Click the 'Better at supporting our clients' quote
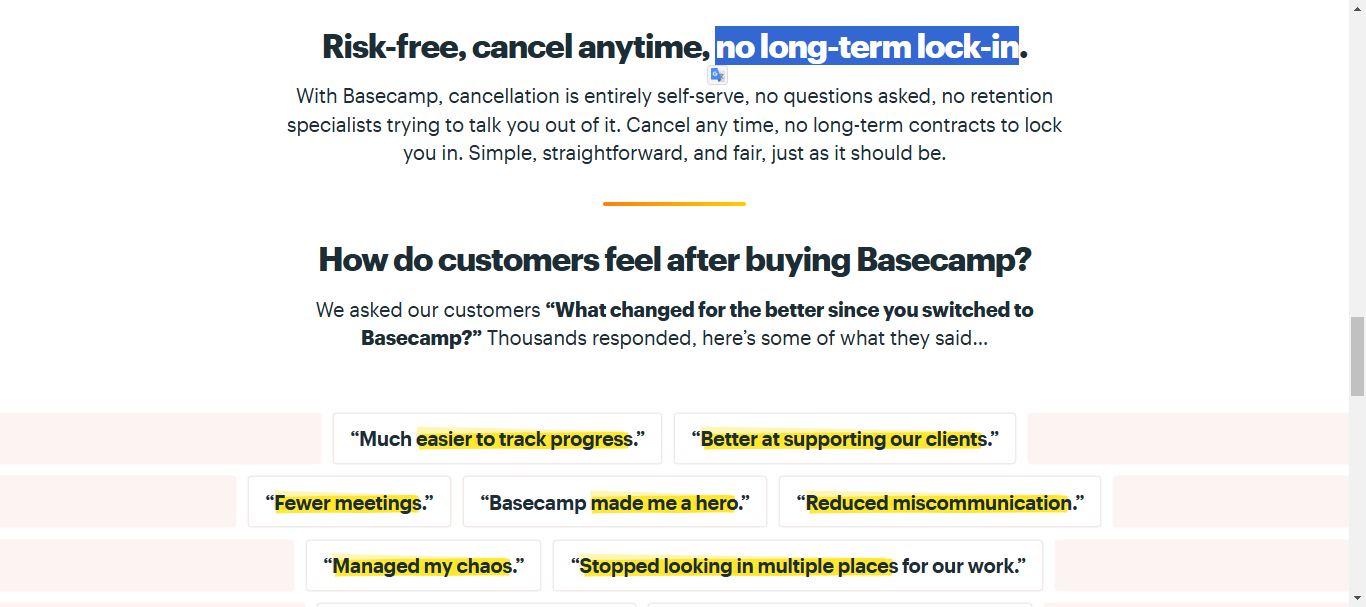This screenshot has width=1366, height=607. [844, 438]
